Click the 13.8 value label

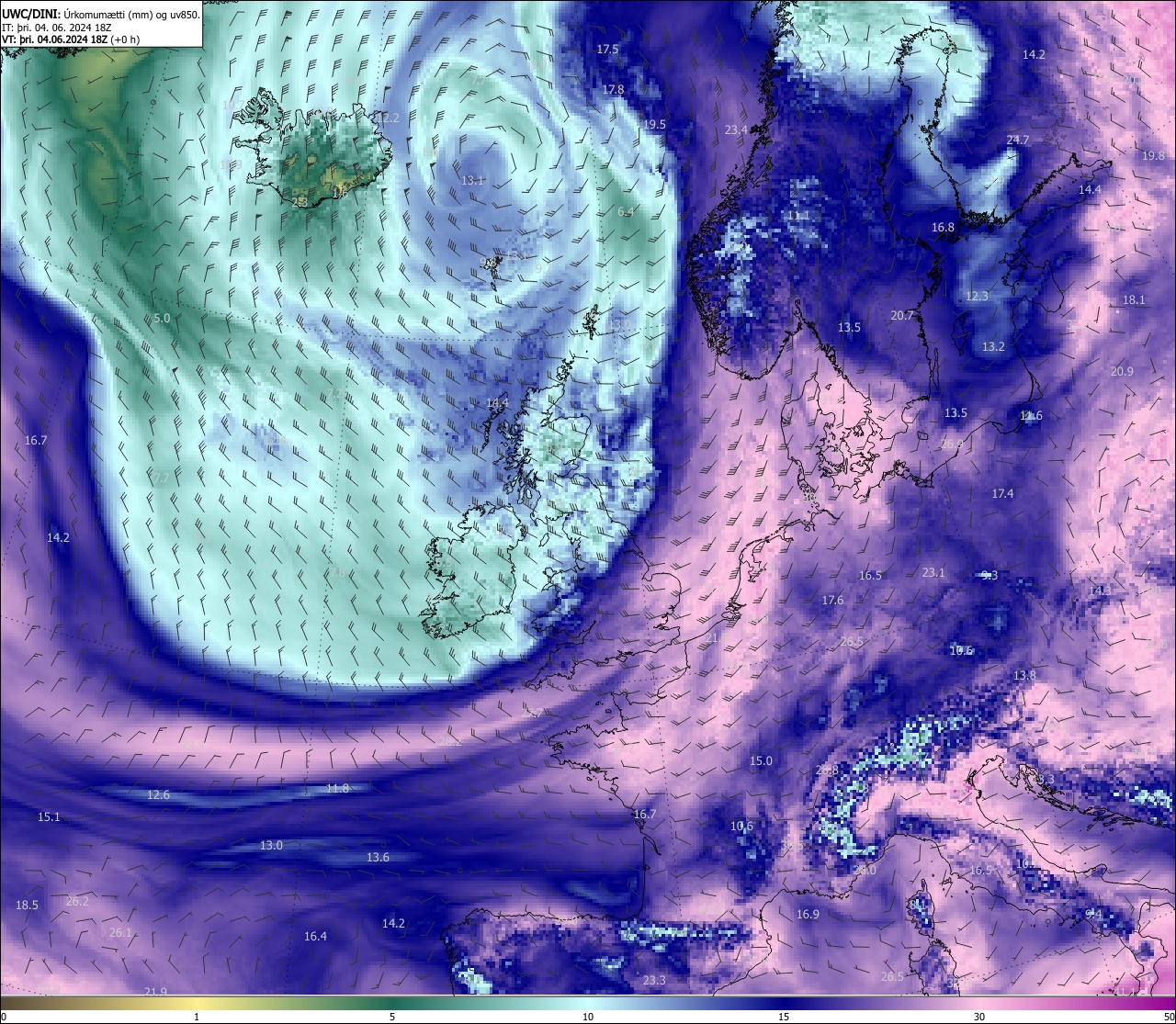[1024, 676]
